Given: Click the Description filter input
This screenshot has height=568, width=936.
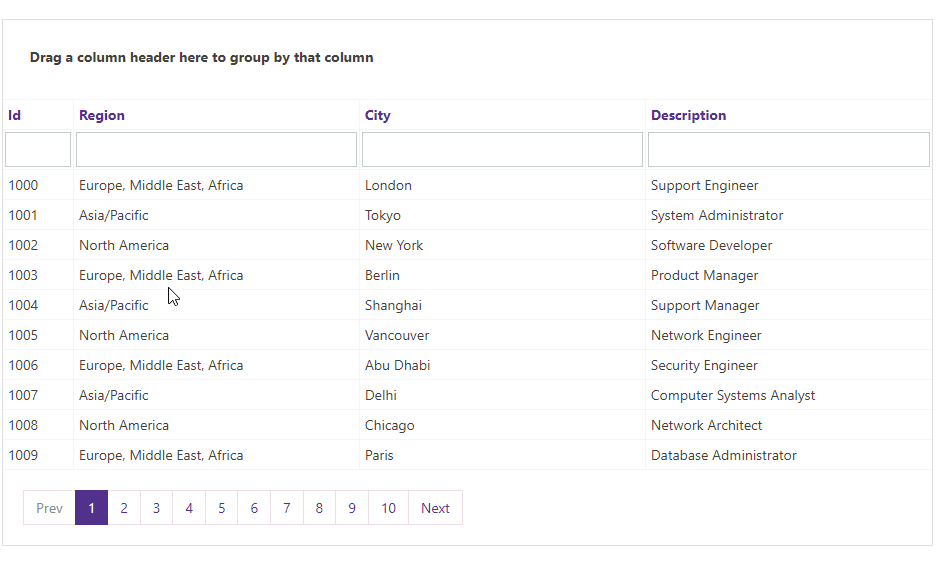Looking at the screenshot, I should click(788, 150).
